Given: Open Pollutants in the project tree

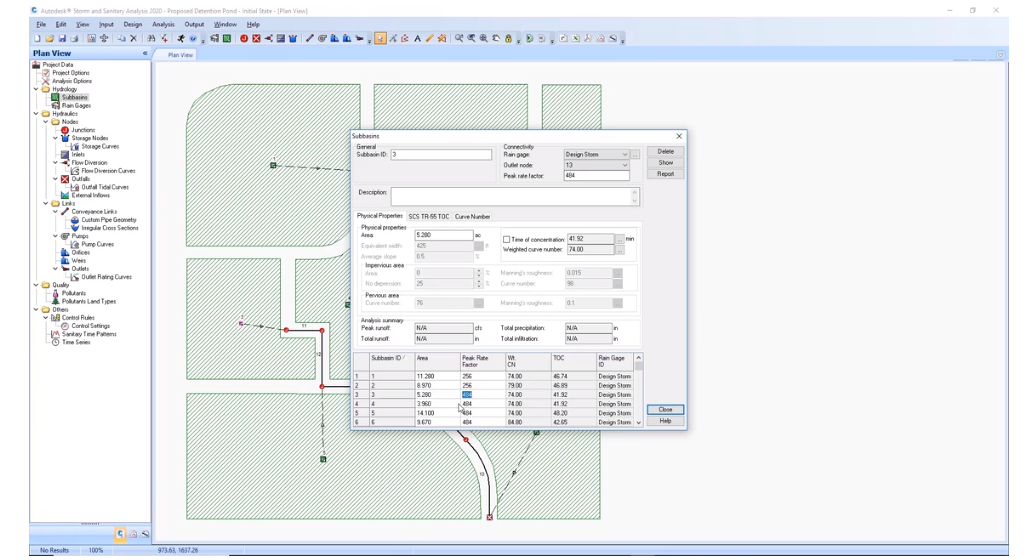Looking at the screenshot, I should click(74, 293).
